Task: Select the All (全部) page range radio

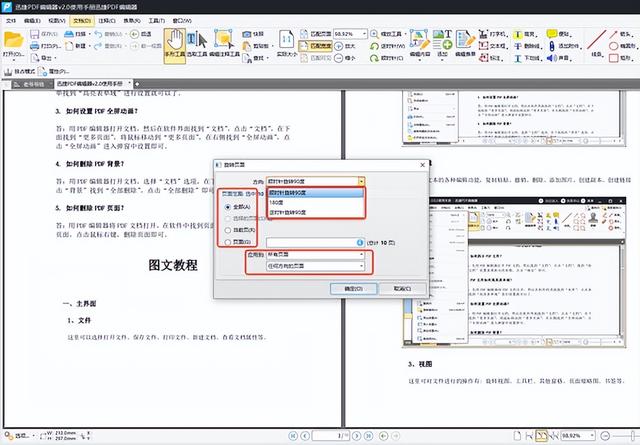Action: pos(228,207)
